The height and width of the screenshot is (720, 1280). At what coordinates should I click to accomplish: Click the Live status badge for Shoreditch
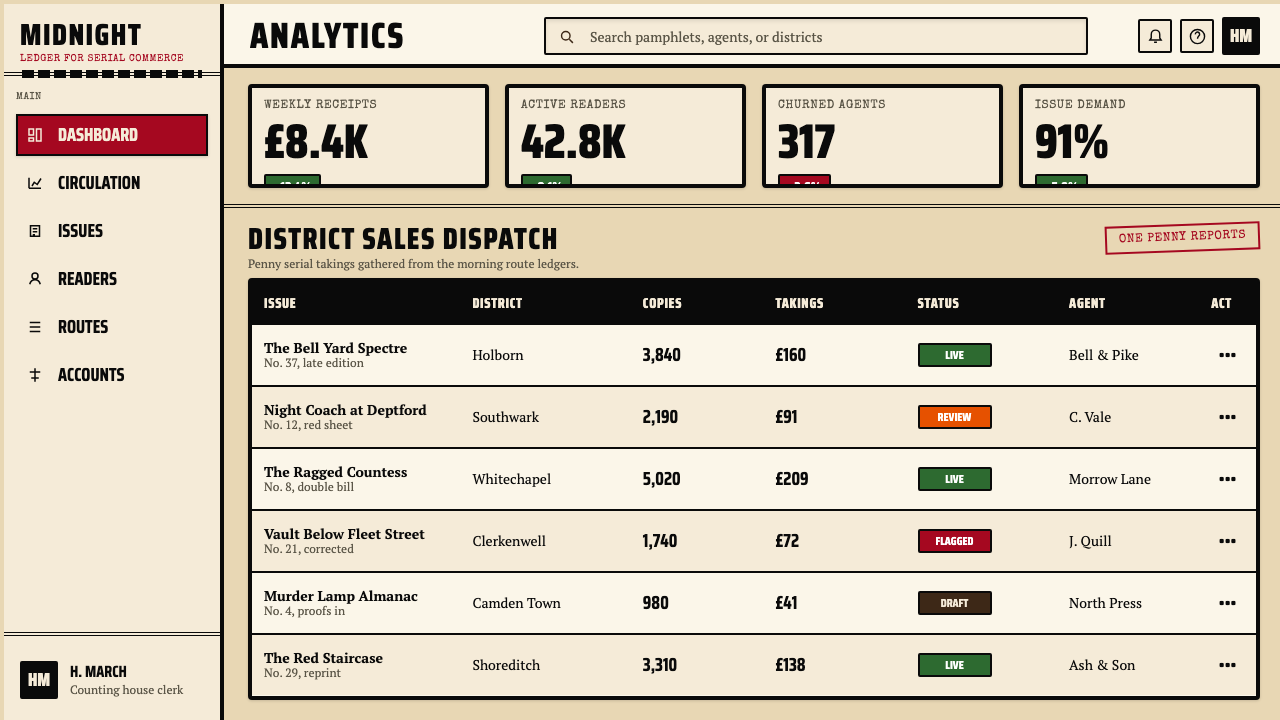pos(955,665)
